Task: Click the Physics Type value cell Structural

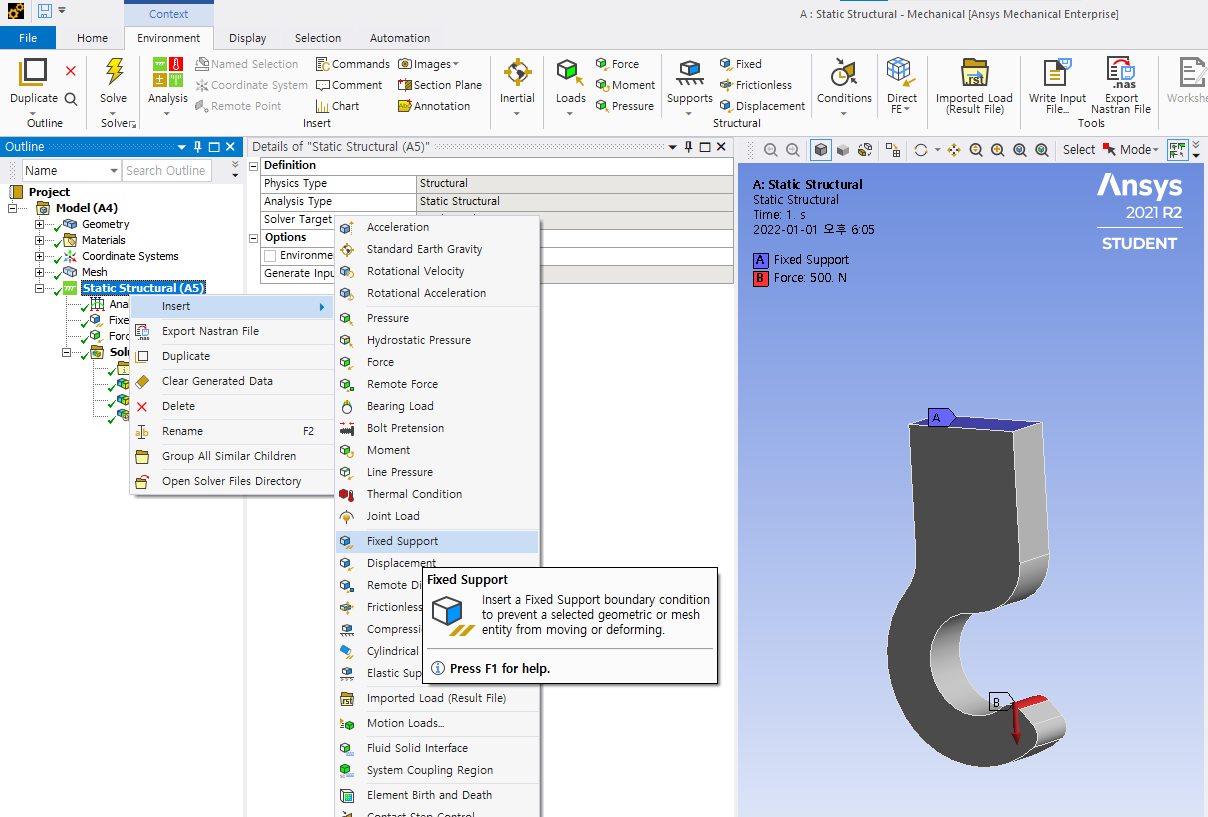Action: click(574, 184)
